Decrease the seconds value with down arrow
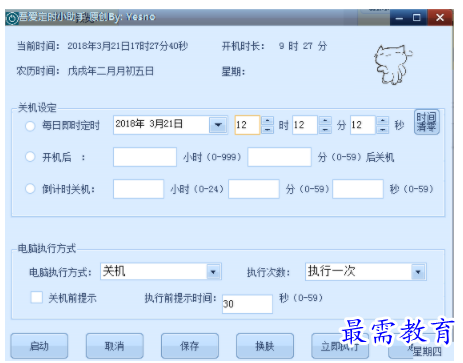Viewport: 463px width, 363px height. 383,130
